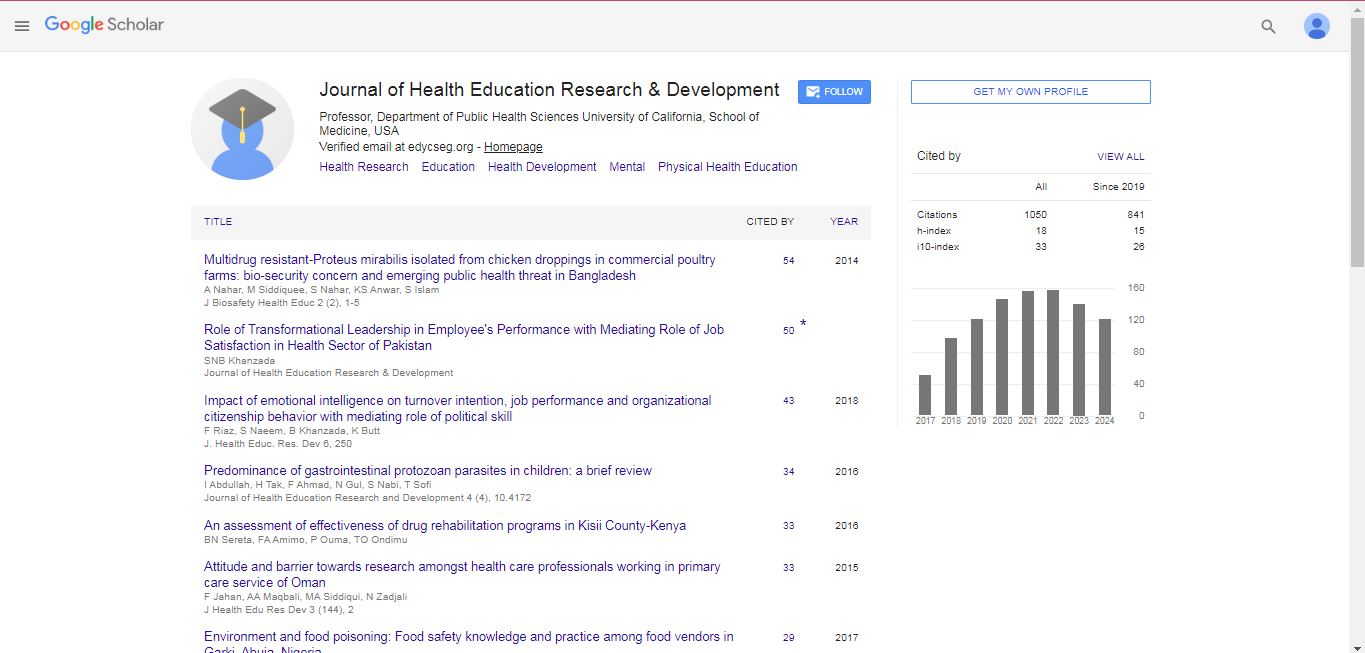Open the Homepage link
The image size is (1365, 653).
513,147
